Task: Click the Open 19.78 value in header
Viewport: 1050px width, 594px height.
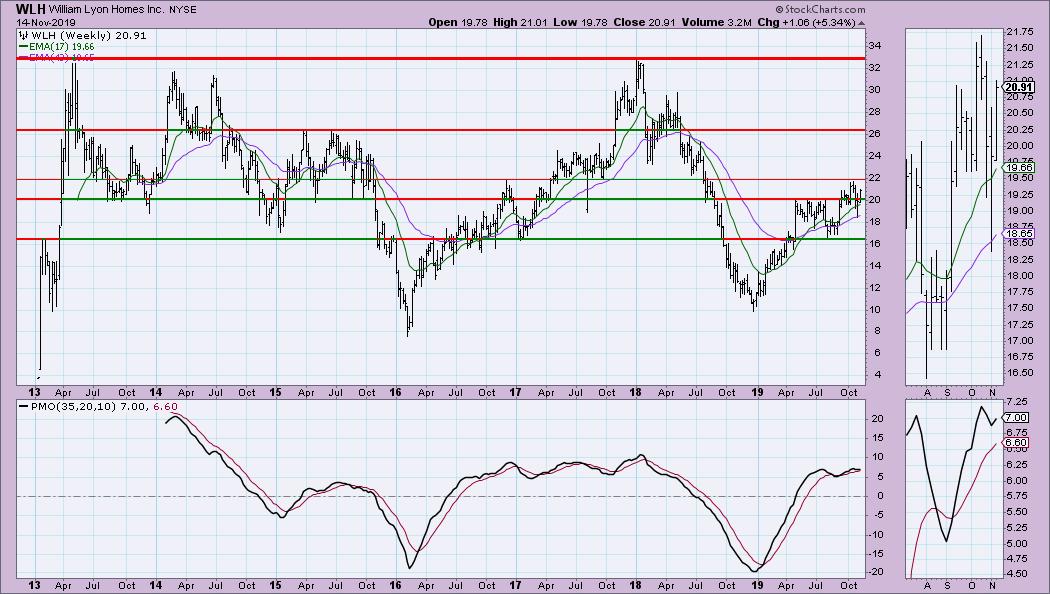Action: pos(459,22)
